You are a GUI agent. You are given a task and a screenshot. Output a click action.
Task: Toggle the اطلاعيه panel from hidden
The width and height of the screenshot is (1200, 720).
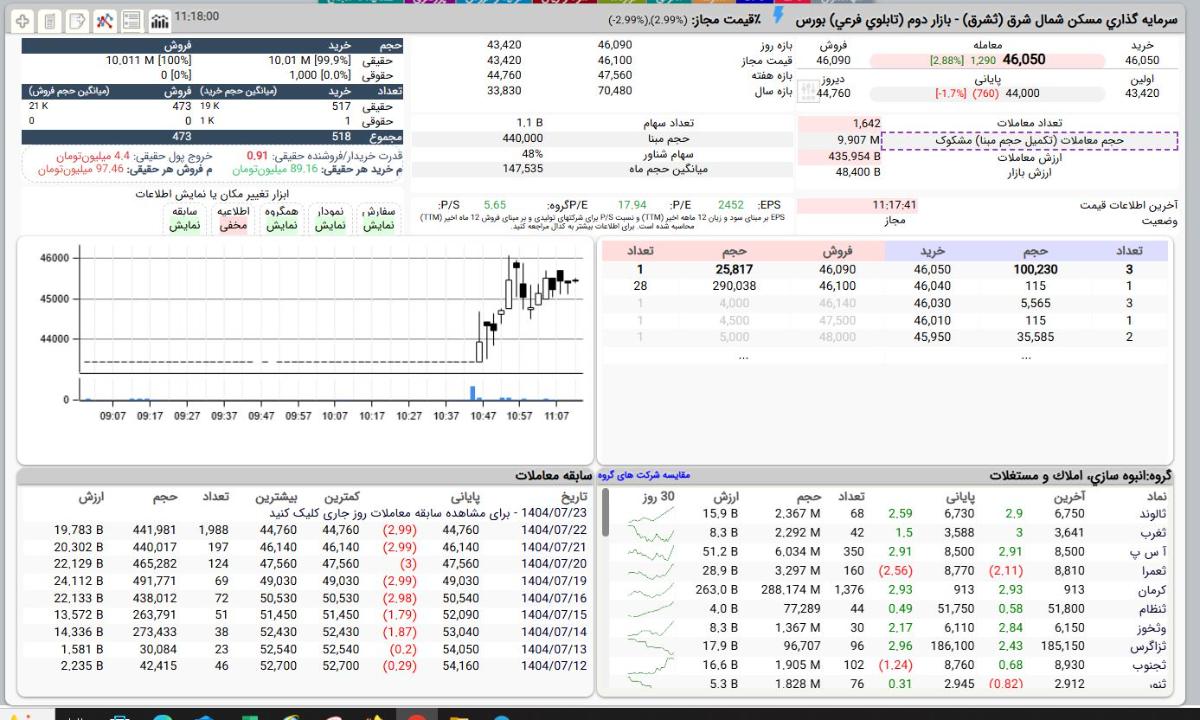233,219
